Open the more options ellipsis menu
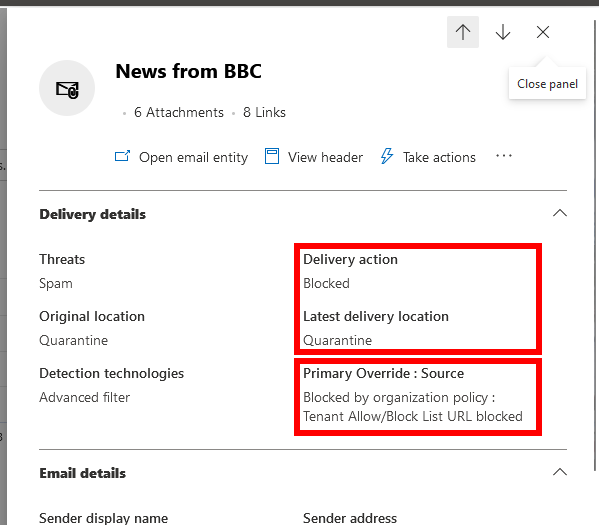 (504, 156)
